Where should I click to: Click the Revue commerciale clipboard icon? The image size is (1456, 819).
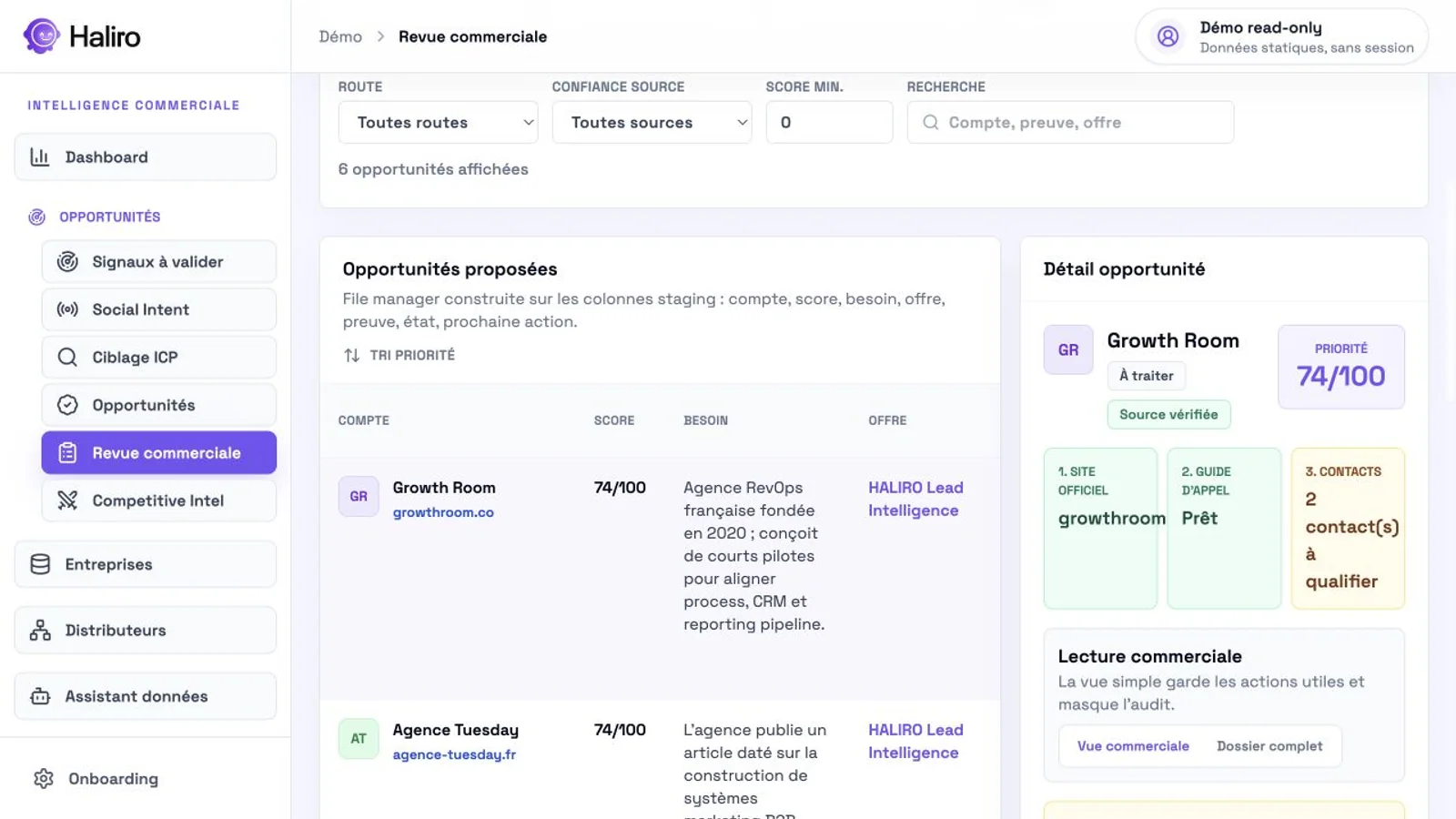[67, 453]
